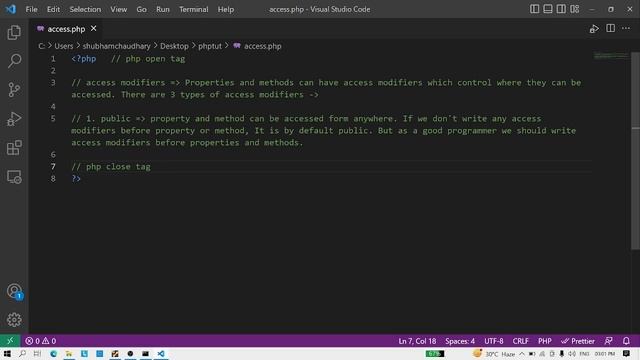The height and width of the screenshot is (360, 640).
Task: Close the access.php tab
Action: [x=93, y=29]
